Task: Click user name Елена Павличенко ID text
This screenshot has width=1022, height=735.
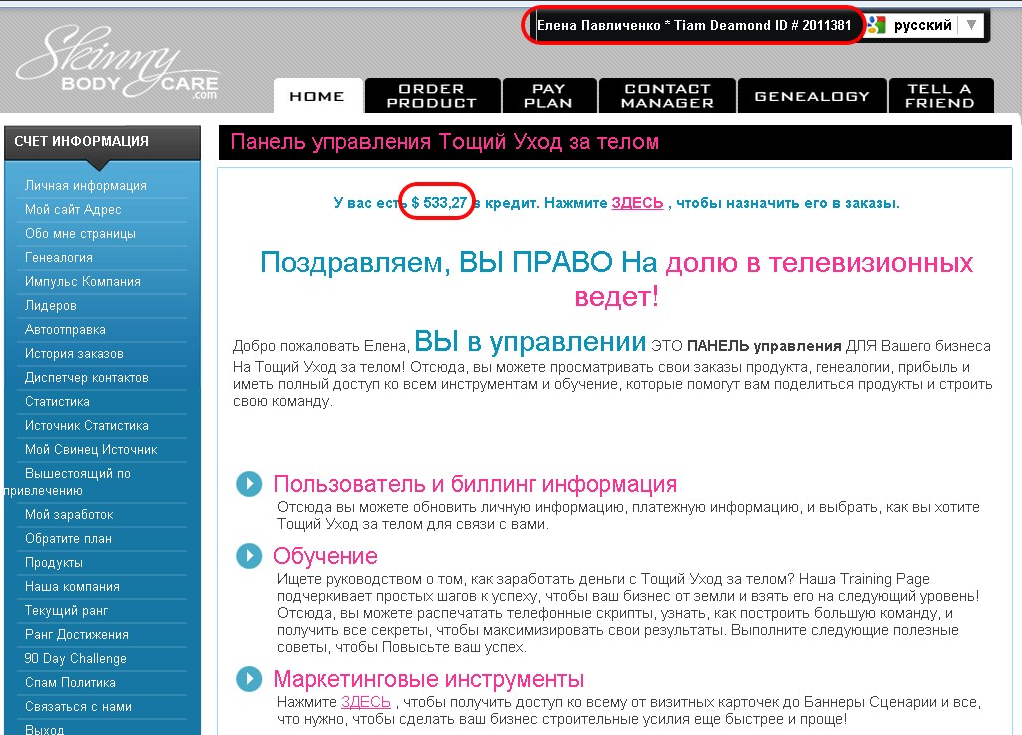Action: pos(694,25)
